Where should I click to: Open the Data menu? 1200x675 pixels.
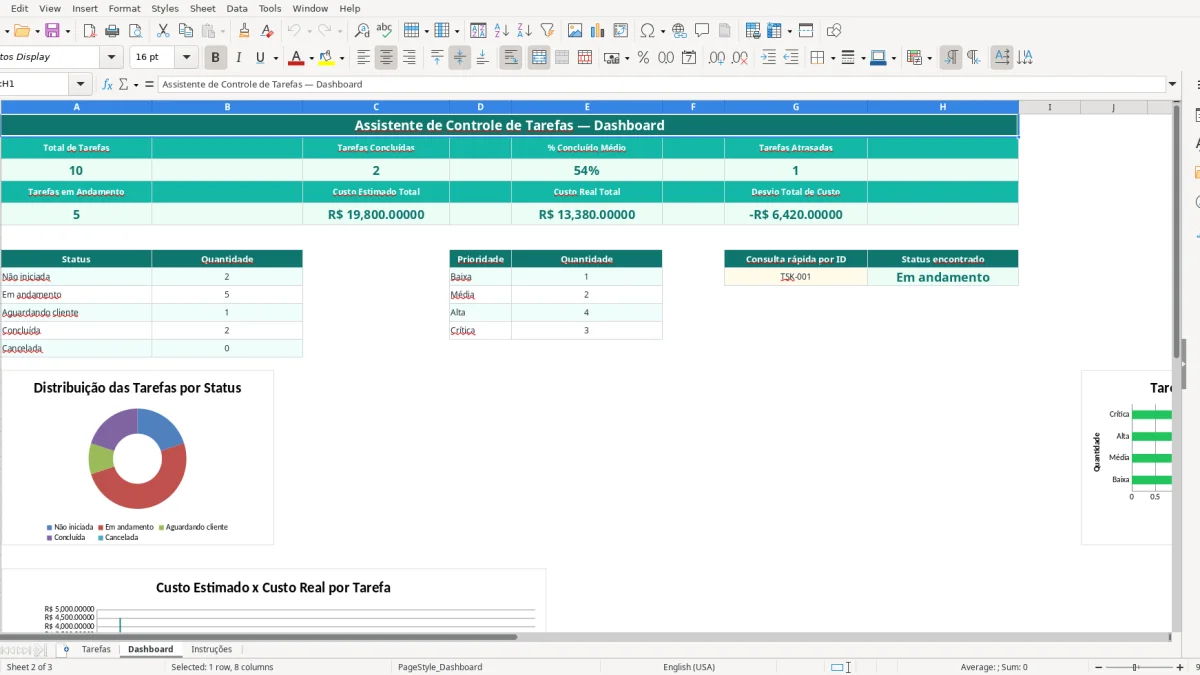tap(237, 8)
